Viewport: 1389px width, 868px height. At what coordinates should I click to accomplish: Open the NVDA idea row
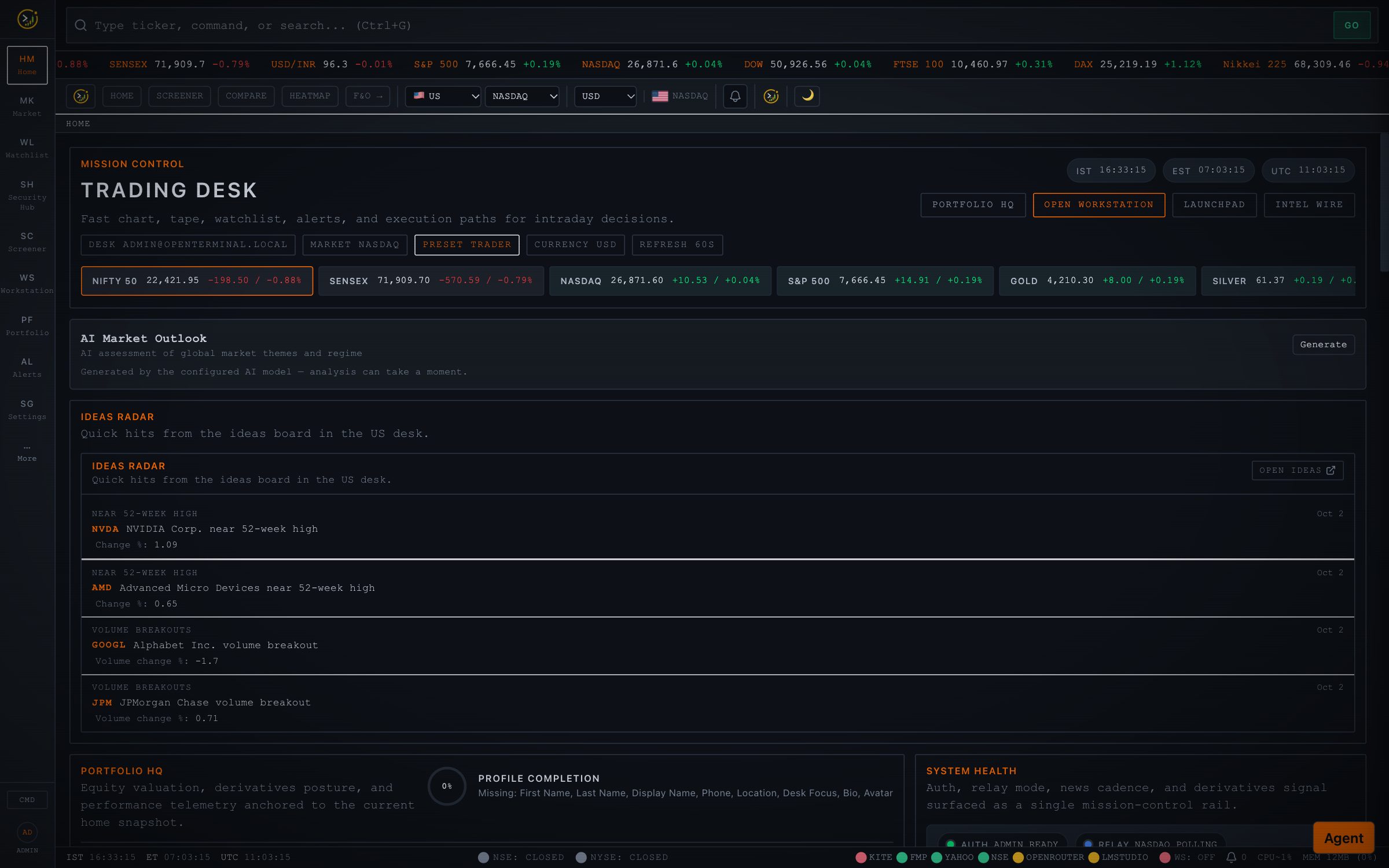[x=718, y=529]
